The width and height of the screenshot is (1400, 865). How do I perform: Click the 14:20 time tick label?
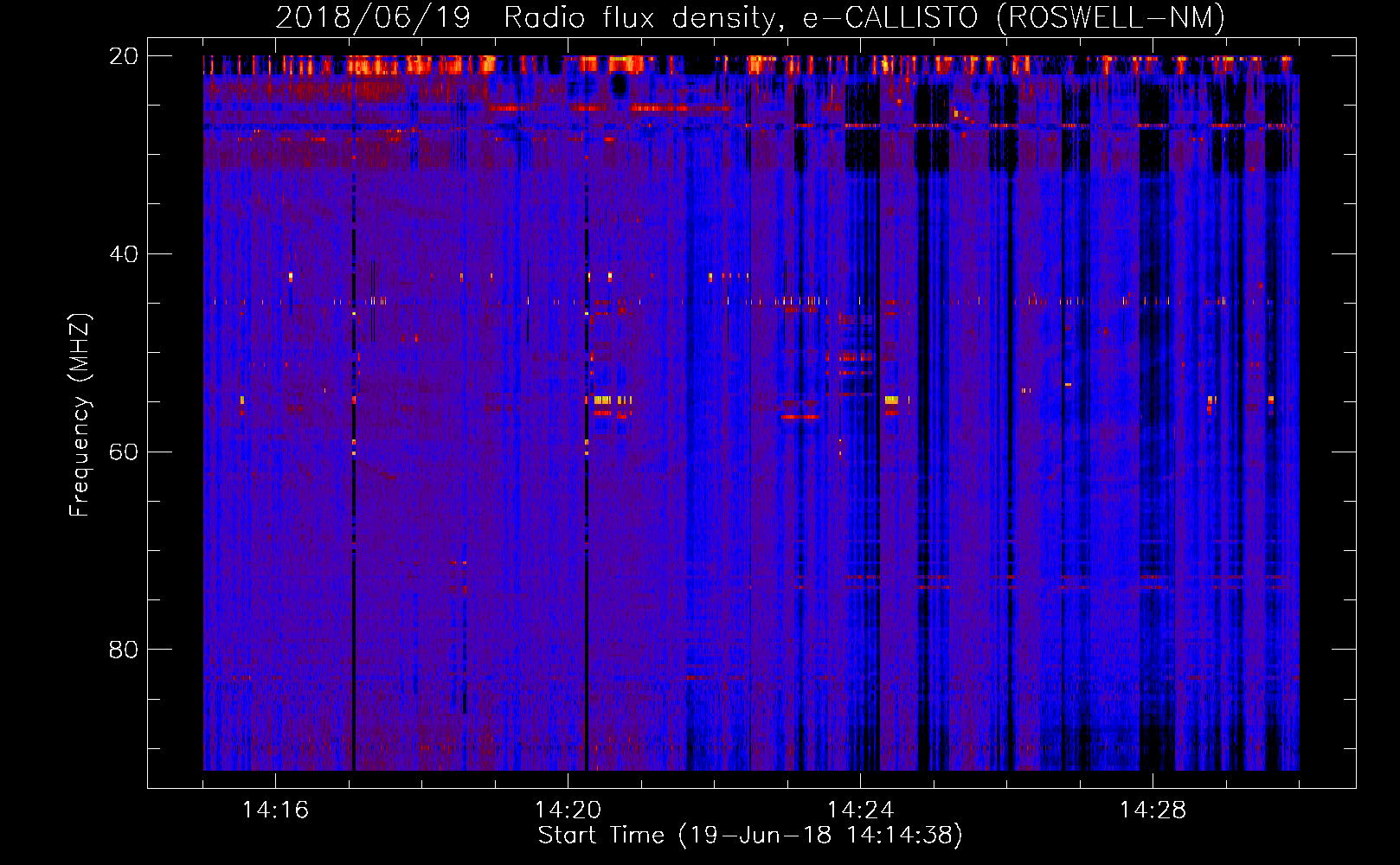coord(568,811)
